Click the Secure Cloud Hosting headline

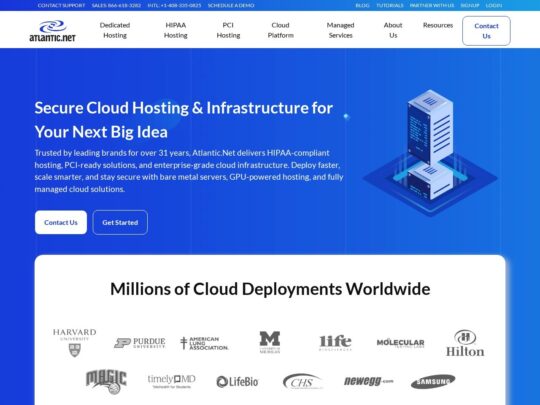click(x=184, y=120)
